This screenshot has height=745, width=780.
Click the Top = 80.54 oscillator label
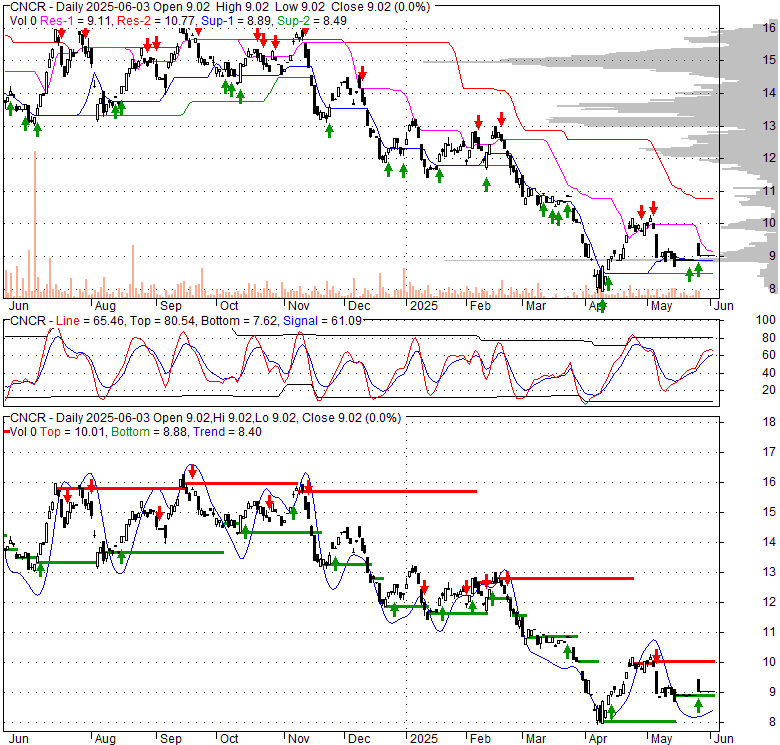161,321
